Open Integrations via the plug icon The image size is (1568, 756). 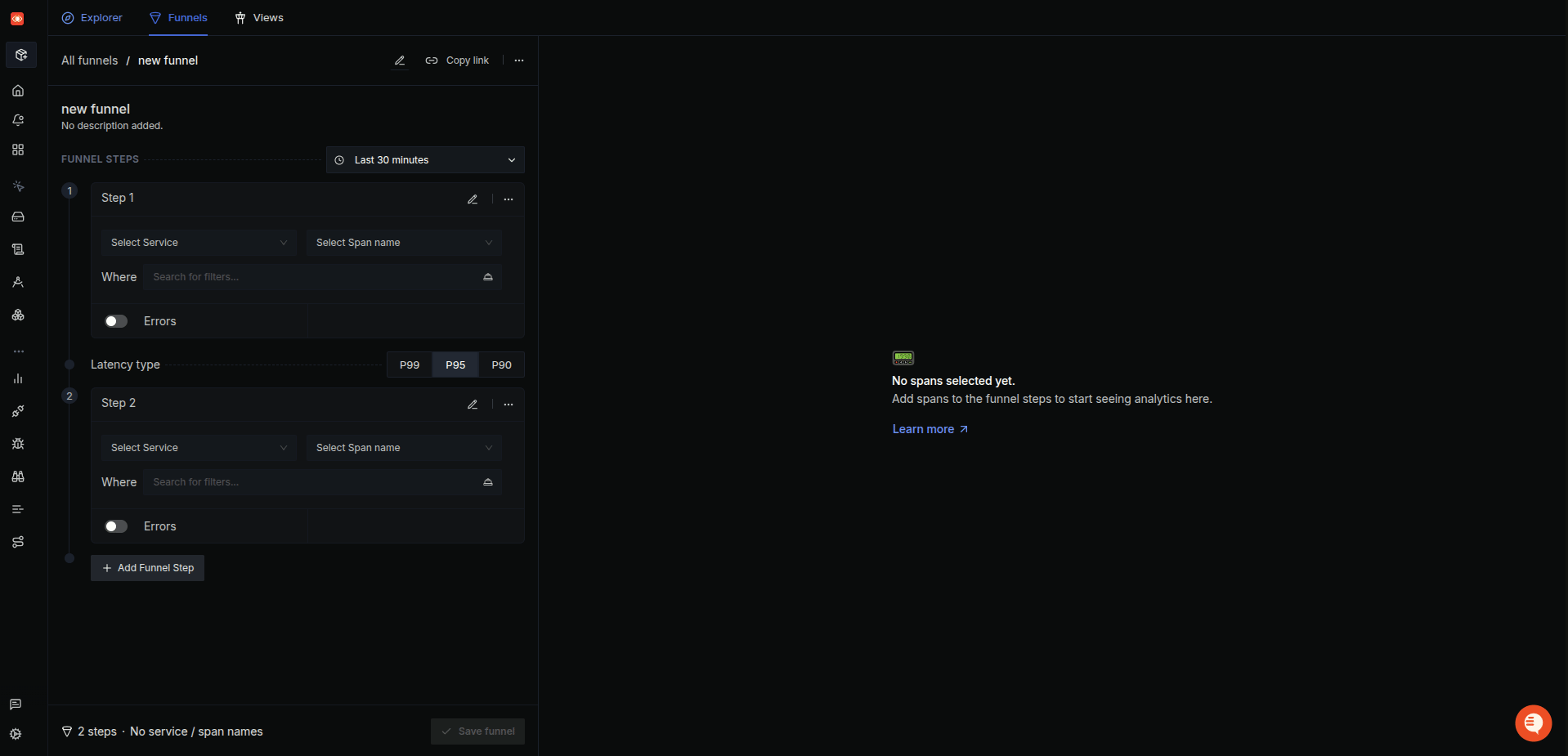(x=18, y=411)
